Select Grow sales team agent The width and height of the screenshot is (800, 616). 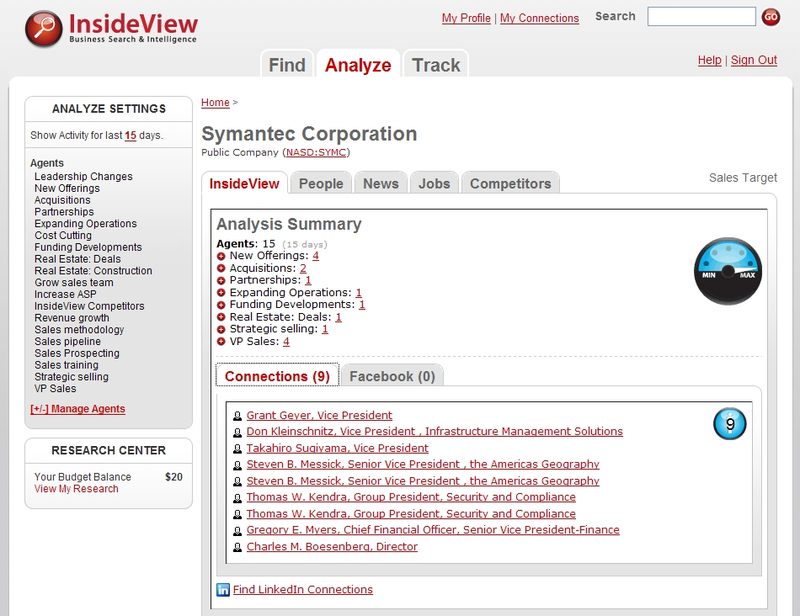click(74, 283)
